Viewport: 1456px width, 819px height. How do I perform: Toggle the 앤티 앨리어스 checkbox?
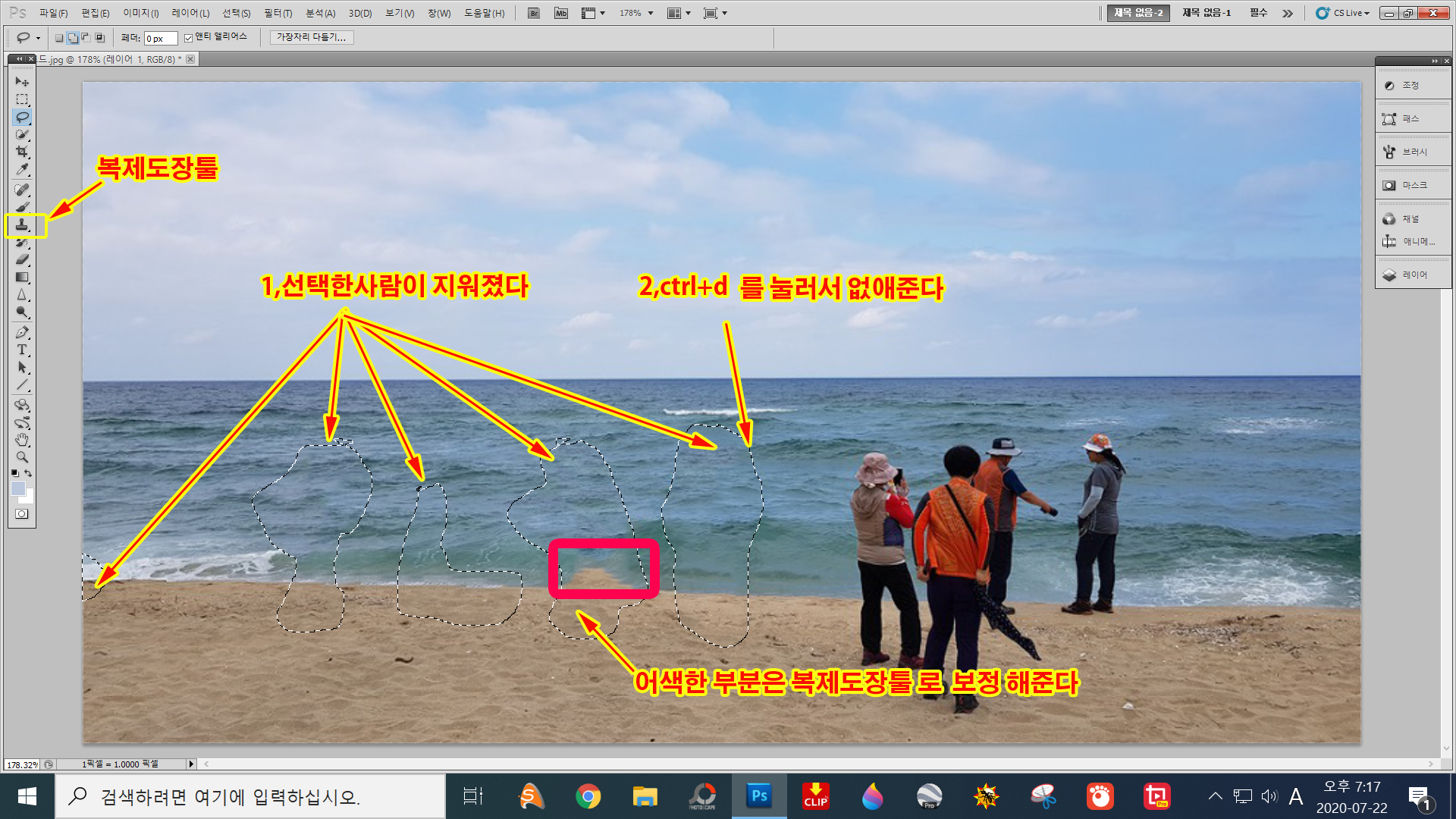(x=189, y=38)
